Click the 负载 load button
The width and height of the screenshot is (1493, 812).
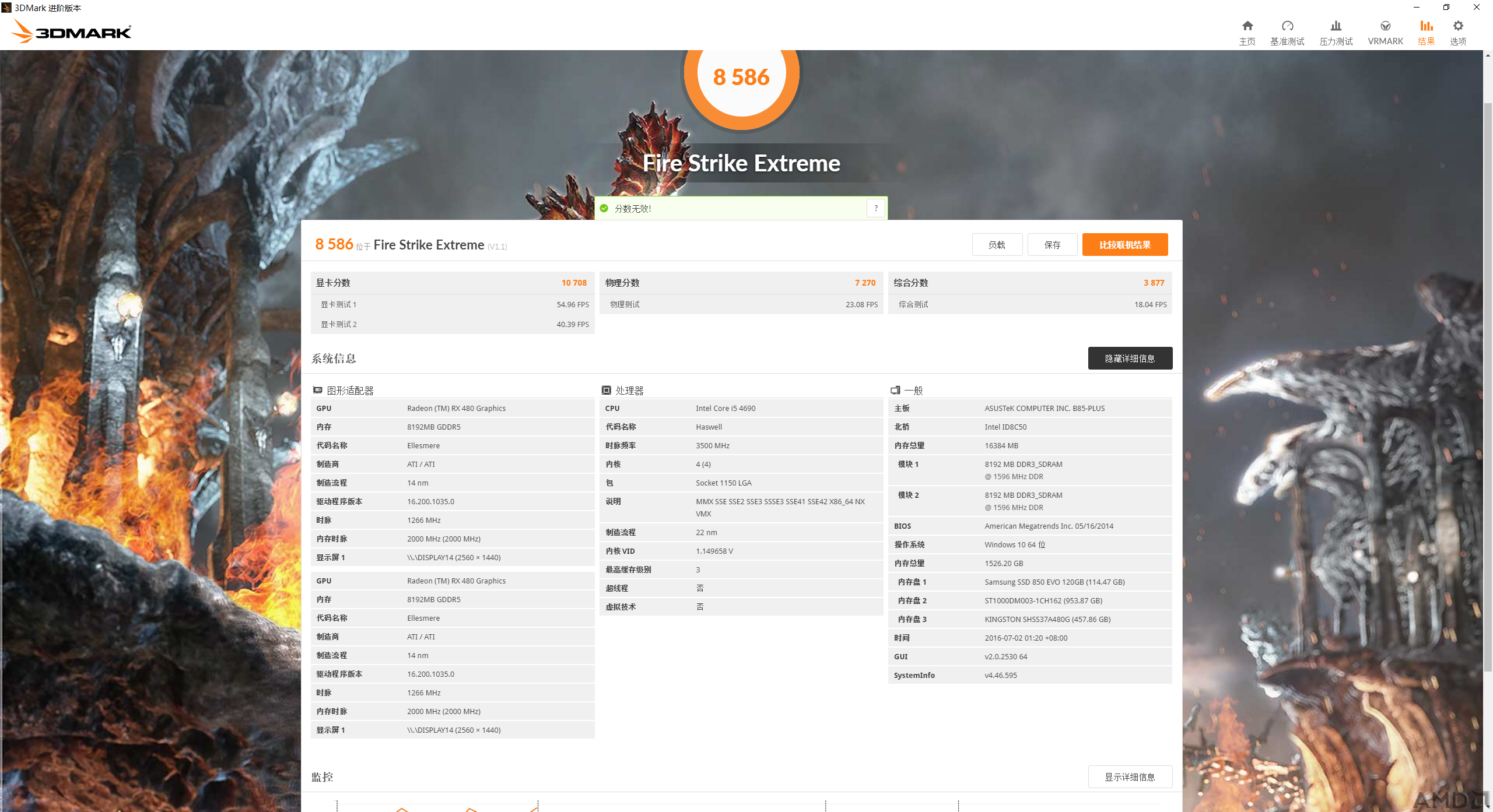pyautogui.click(x=997, y=244)
